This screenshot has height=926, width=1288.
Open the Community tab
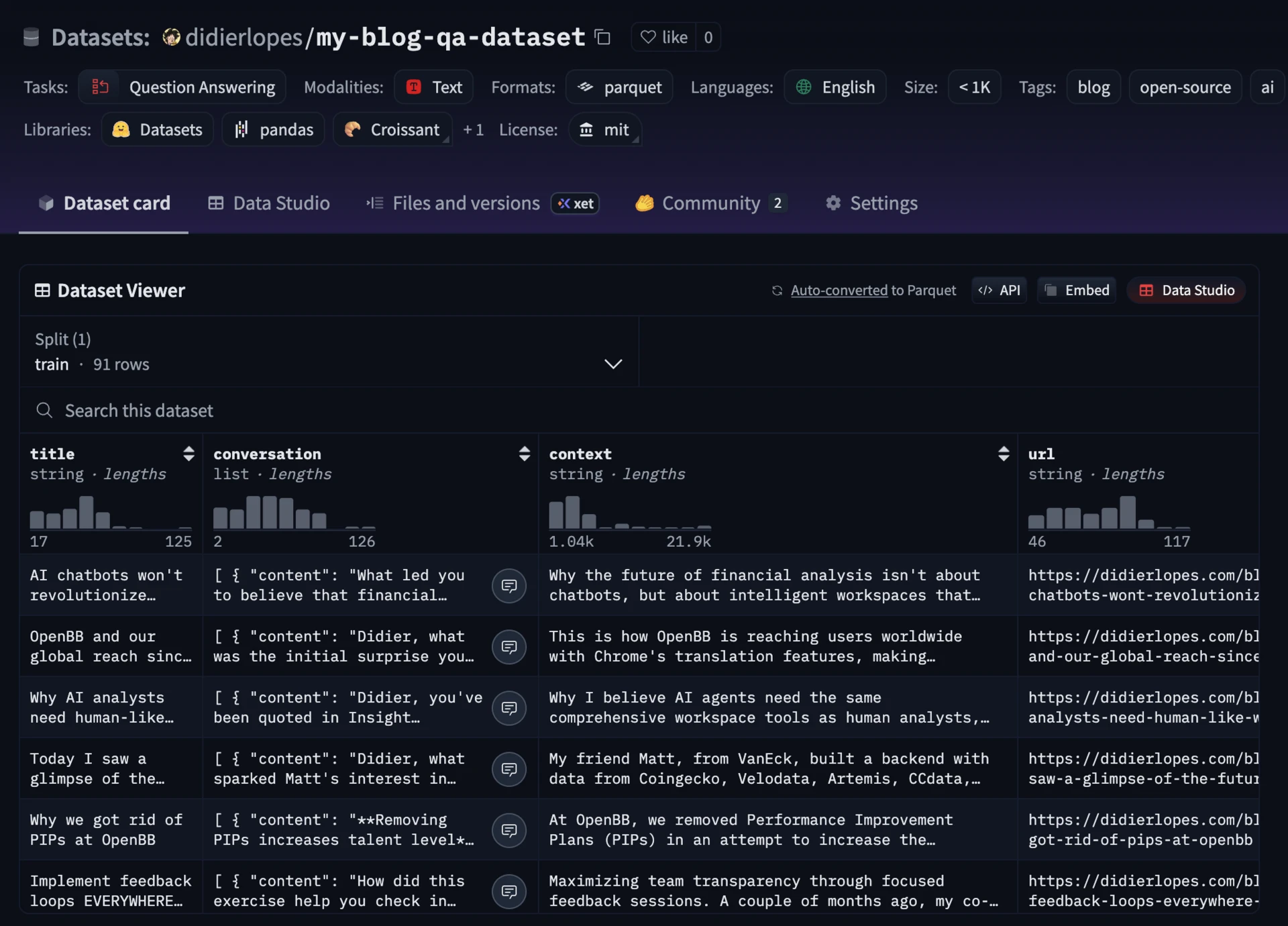(x=710, y=203)
